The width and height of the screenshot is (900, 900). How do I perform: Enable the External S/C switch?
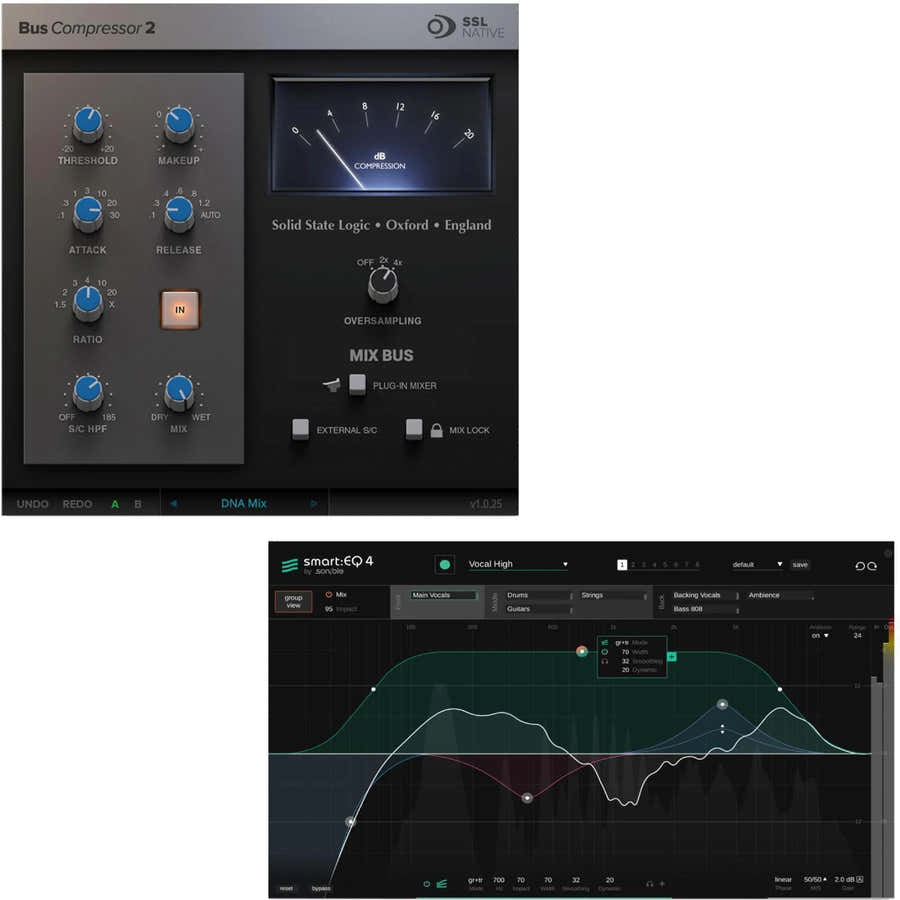(x=300, y=429)
